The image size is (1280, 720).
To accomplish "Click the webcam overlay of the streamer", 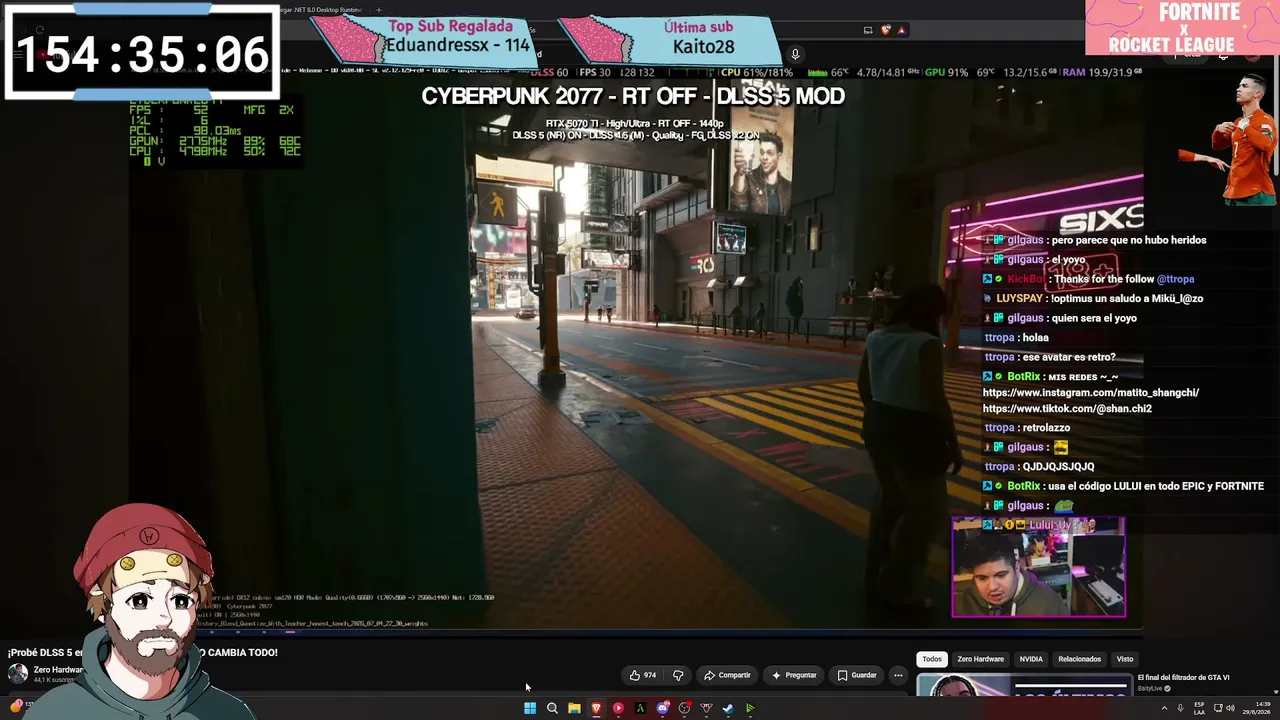I will pos(1038,567).
